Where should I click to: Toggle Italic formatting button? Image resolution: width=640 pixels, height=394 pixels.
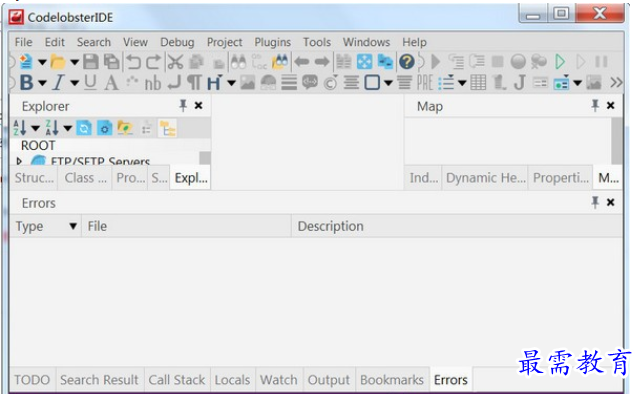(58, 83)
